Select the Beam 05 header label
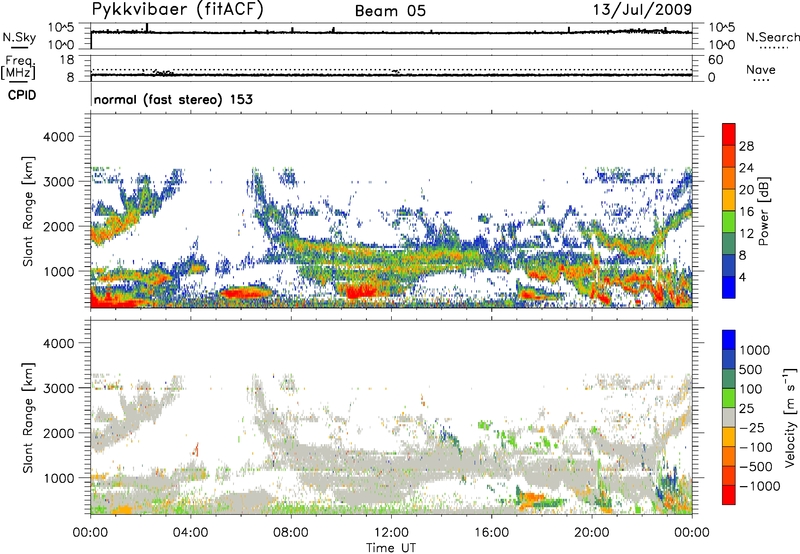The width and height of the screenshot is (800, 554). click(390, 11)
